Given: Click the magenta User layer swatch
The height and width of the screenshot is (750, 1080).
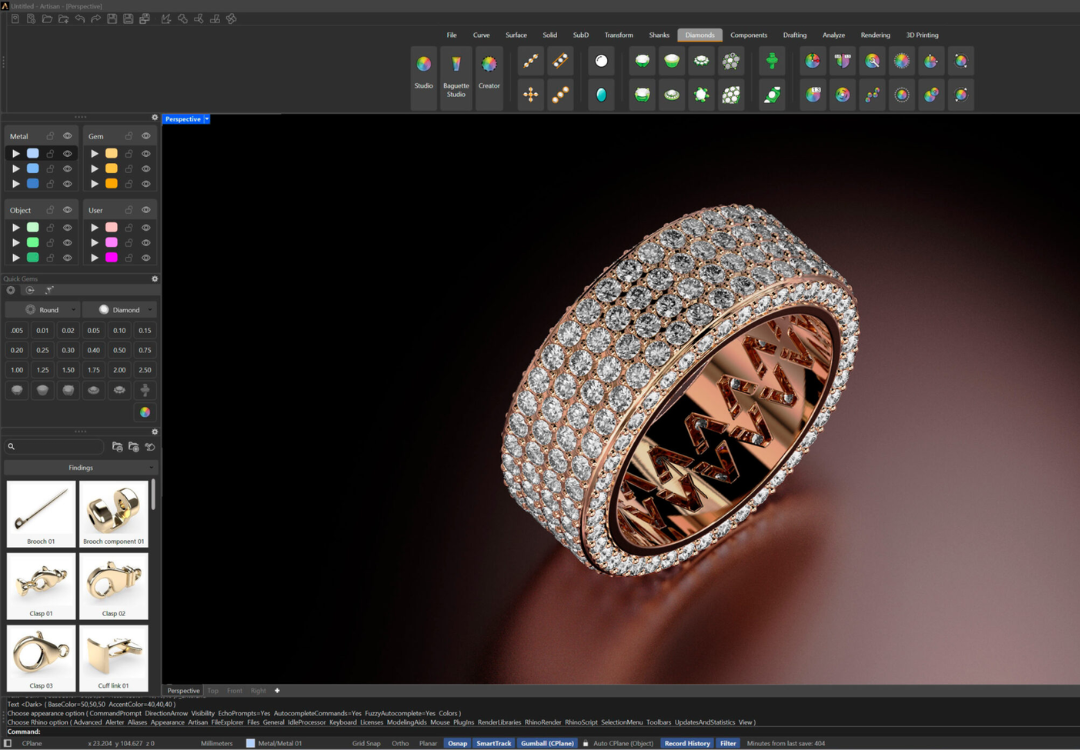Looking at the screenshot, I should pos(111,258).
